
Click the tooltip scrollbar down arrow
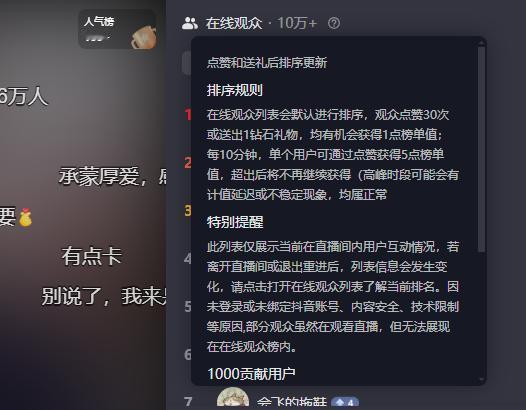point(482,380)
